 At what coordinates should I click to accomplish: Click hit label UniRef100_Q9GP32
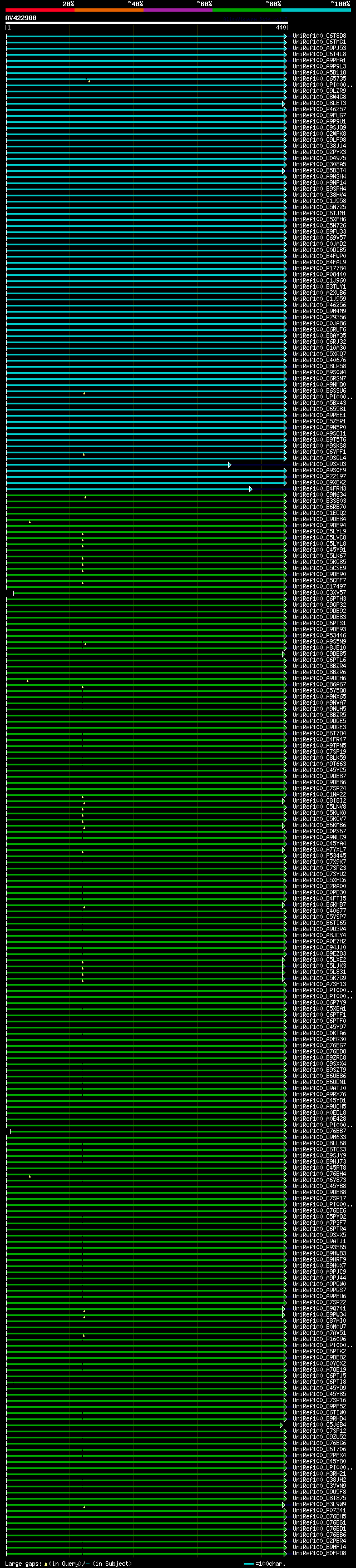coord(319,605)
